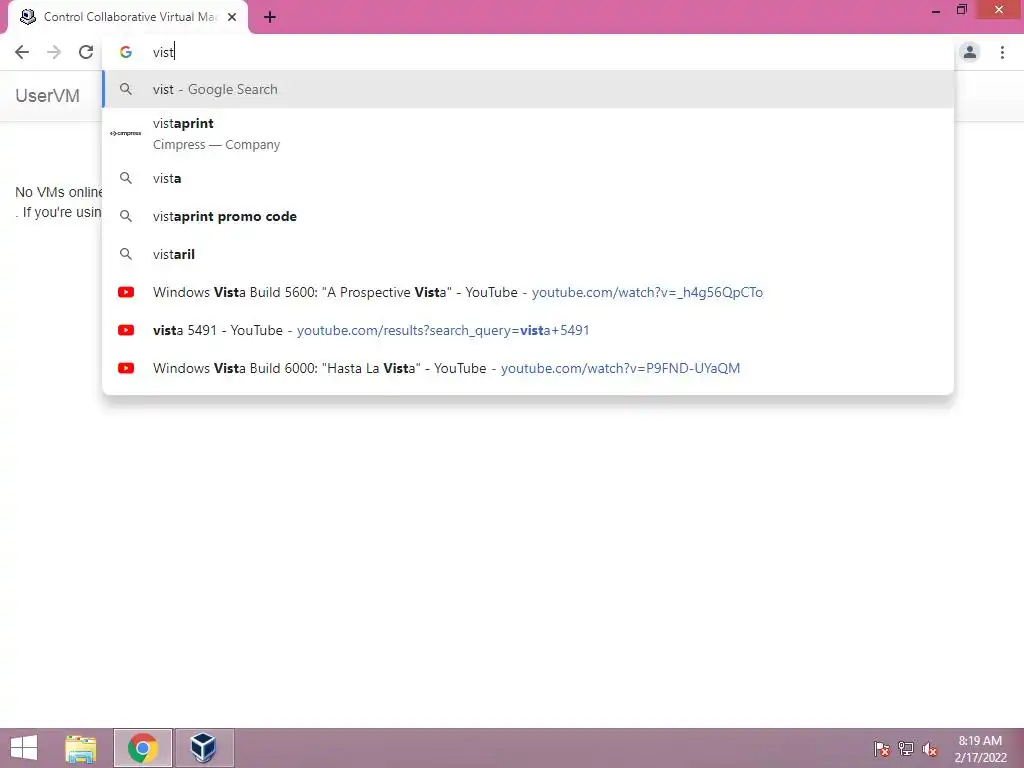The image size is (1024, 768).
Task: Pick the 'vistaprint promo code' suggestion
Action: pos(528,216)
